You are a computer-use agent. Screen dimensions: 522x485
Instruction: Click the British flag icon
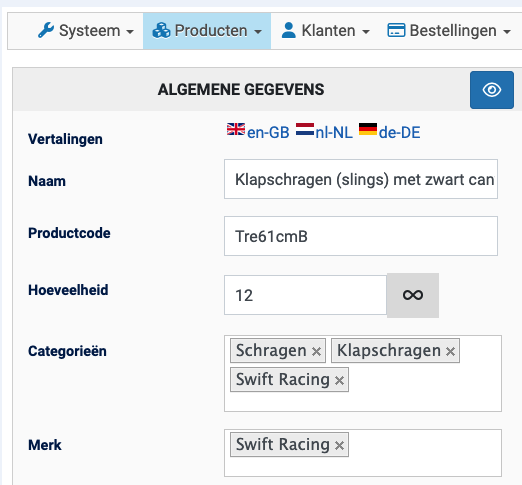pos(236,129)
